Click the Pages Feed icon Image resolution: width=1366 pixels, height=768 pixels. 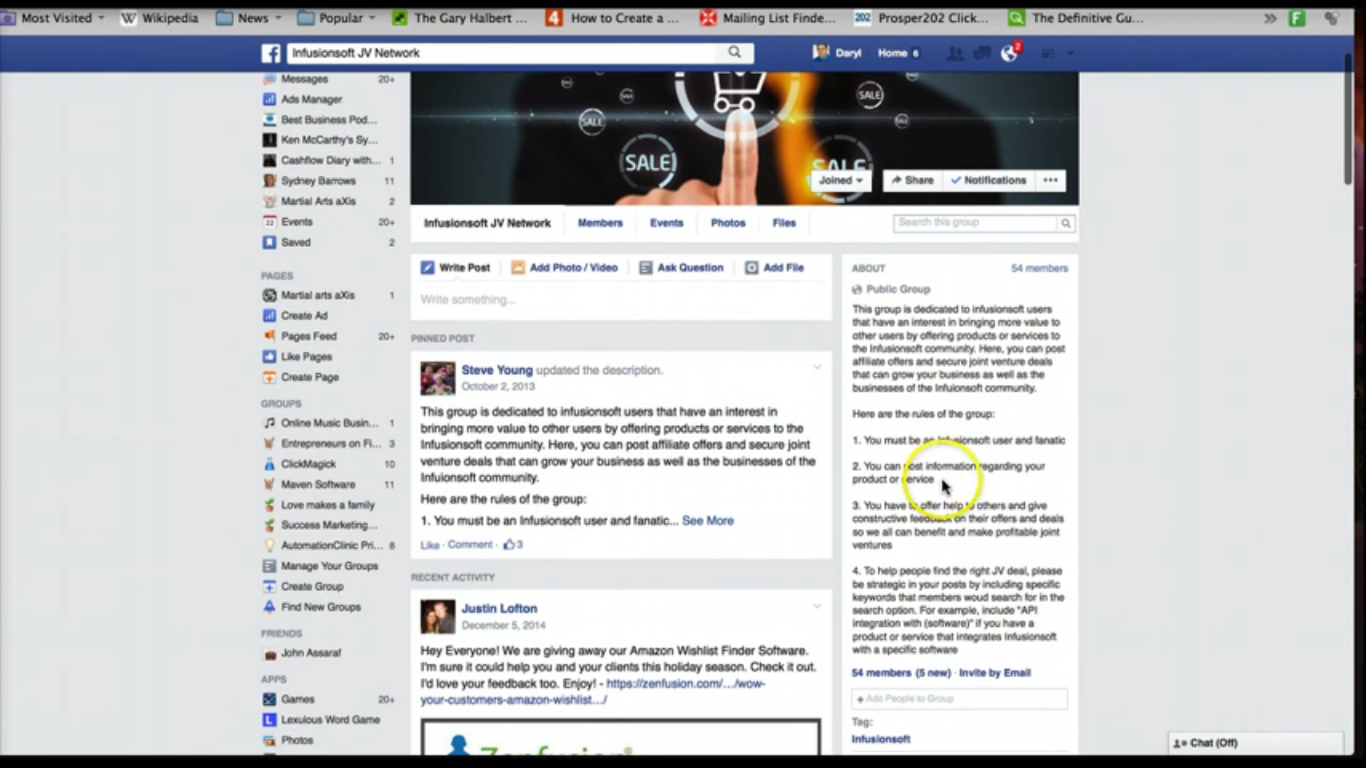269,336
